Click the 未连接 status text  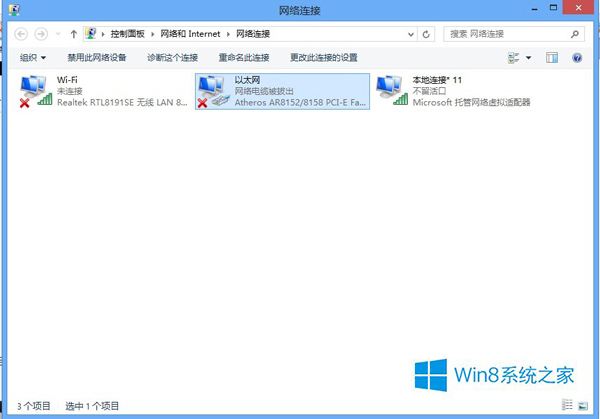coord(70,91)
